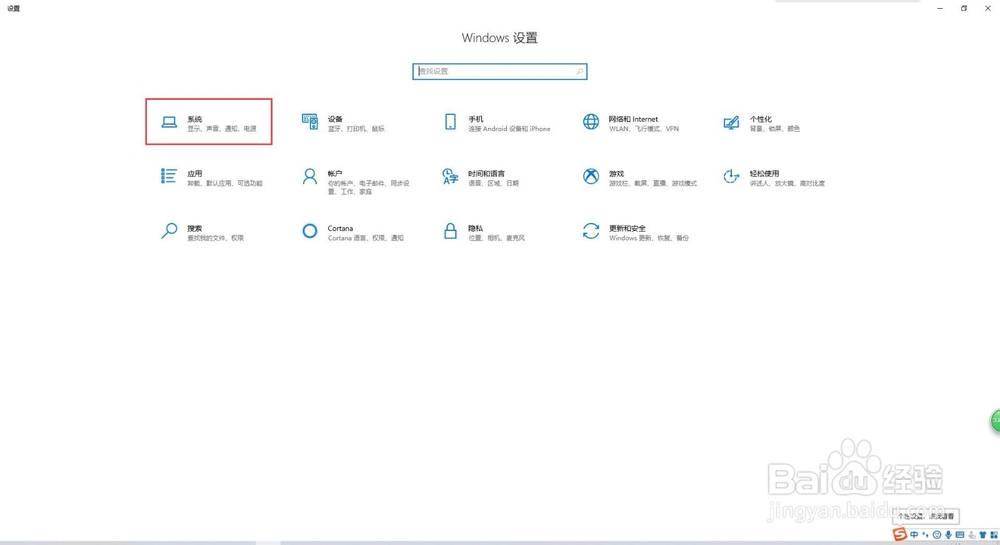The height and width of the screenshot is (545, 1000).
Task: Open 更新和安全 (Update & Security) tile
Action: (x=636, y=231)
